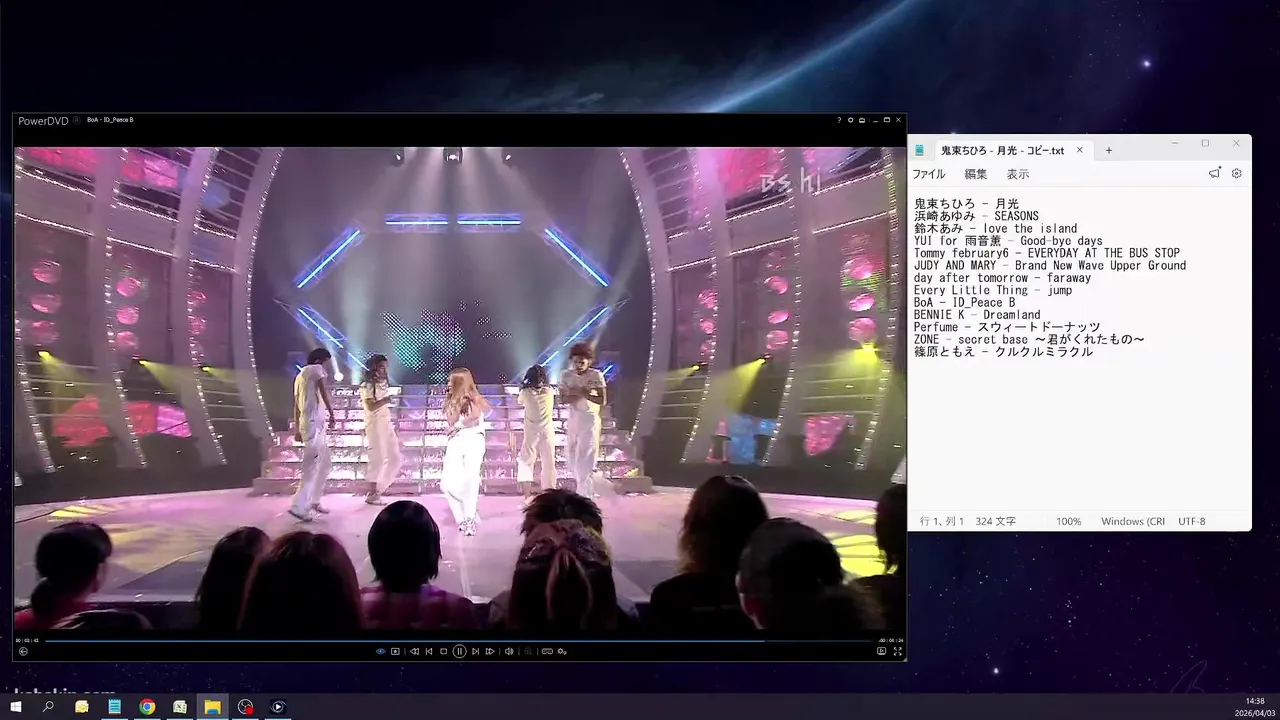Image resolution: width=1280 pixels, height=720 pixels.
Task: Click the PowerDVD logo title
Action: point(43,120)
